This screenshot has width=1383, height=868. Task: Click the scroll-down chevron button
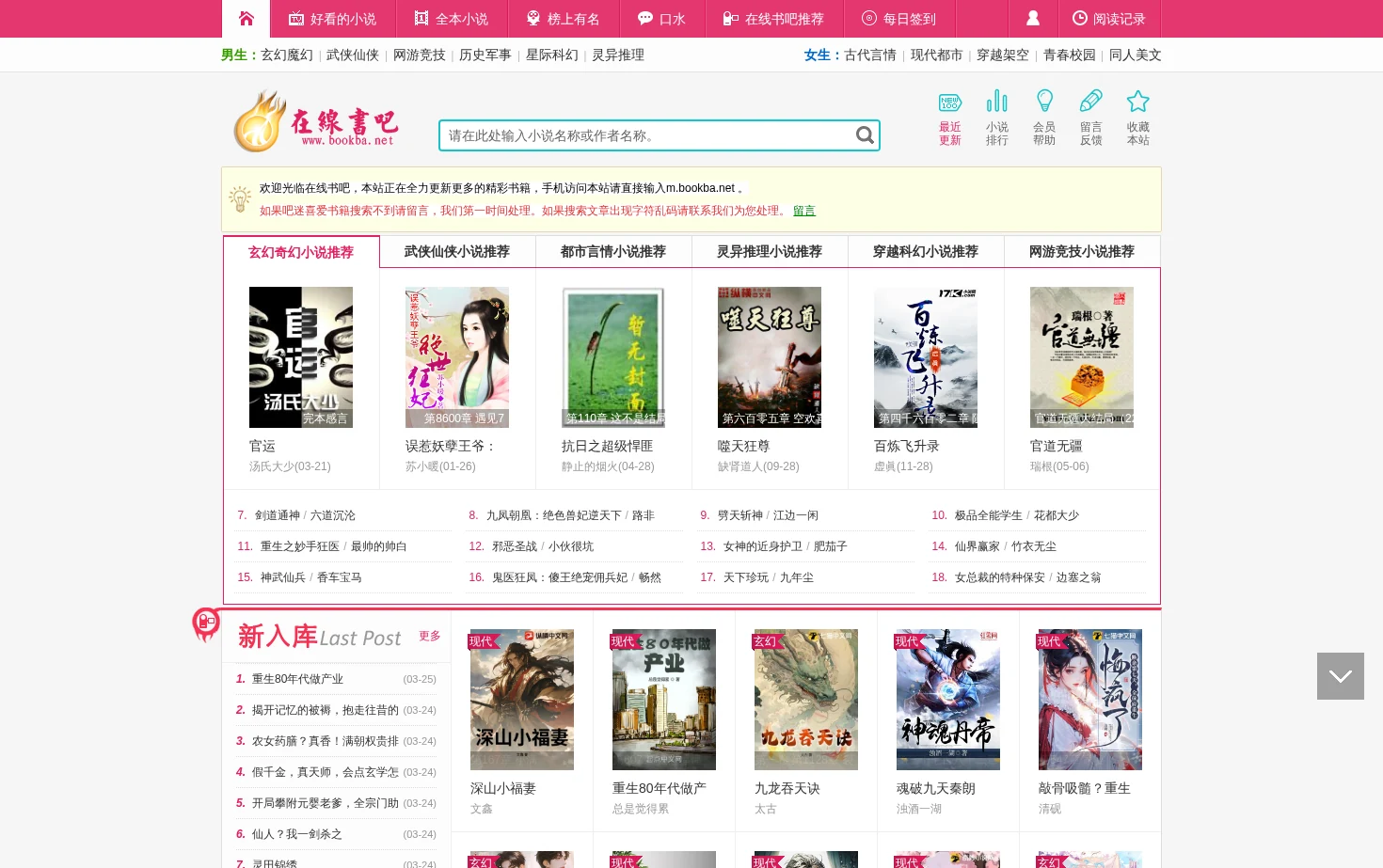coord(1341,676)
